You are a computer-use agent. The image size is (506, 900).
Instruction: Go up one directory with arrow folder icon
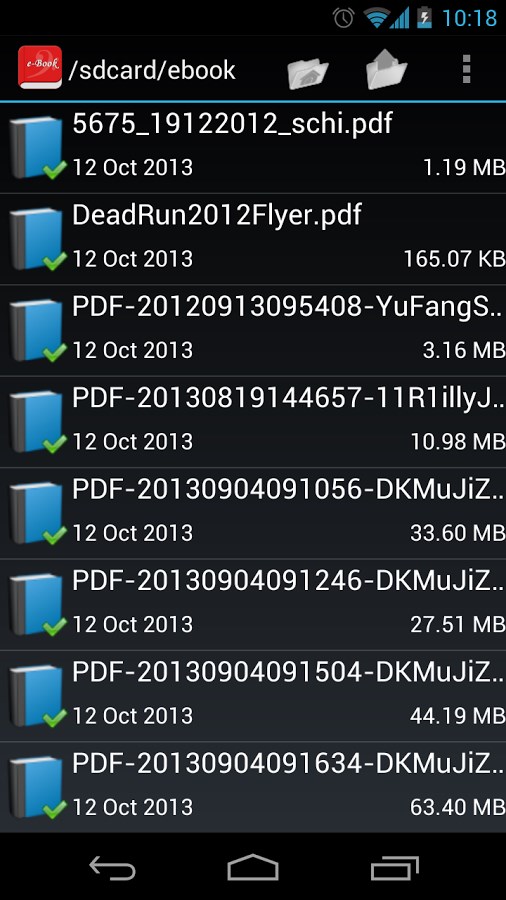pyautogui.click(x=387, y=69)
